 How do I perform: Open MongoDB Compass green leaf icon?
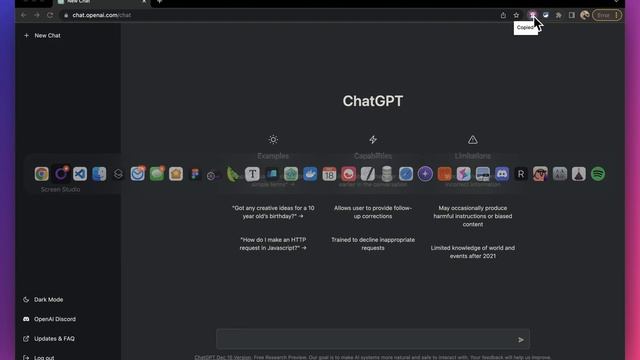tap(233, 174)
